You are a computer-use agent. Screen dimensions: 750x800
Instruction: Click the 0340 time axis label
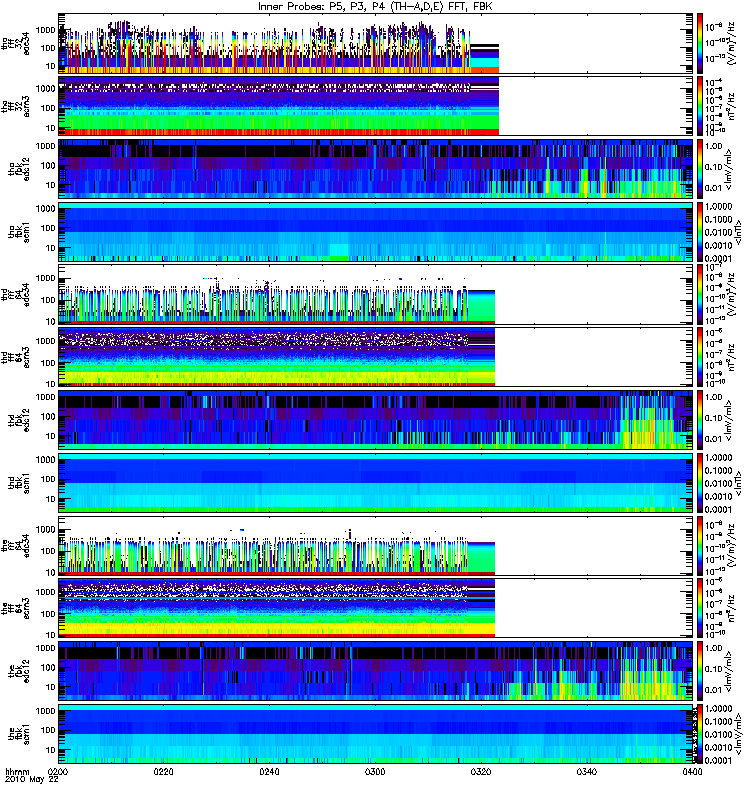586,772
